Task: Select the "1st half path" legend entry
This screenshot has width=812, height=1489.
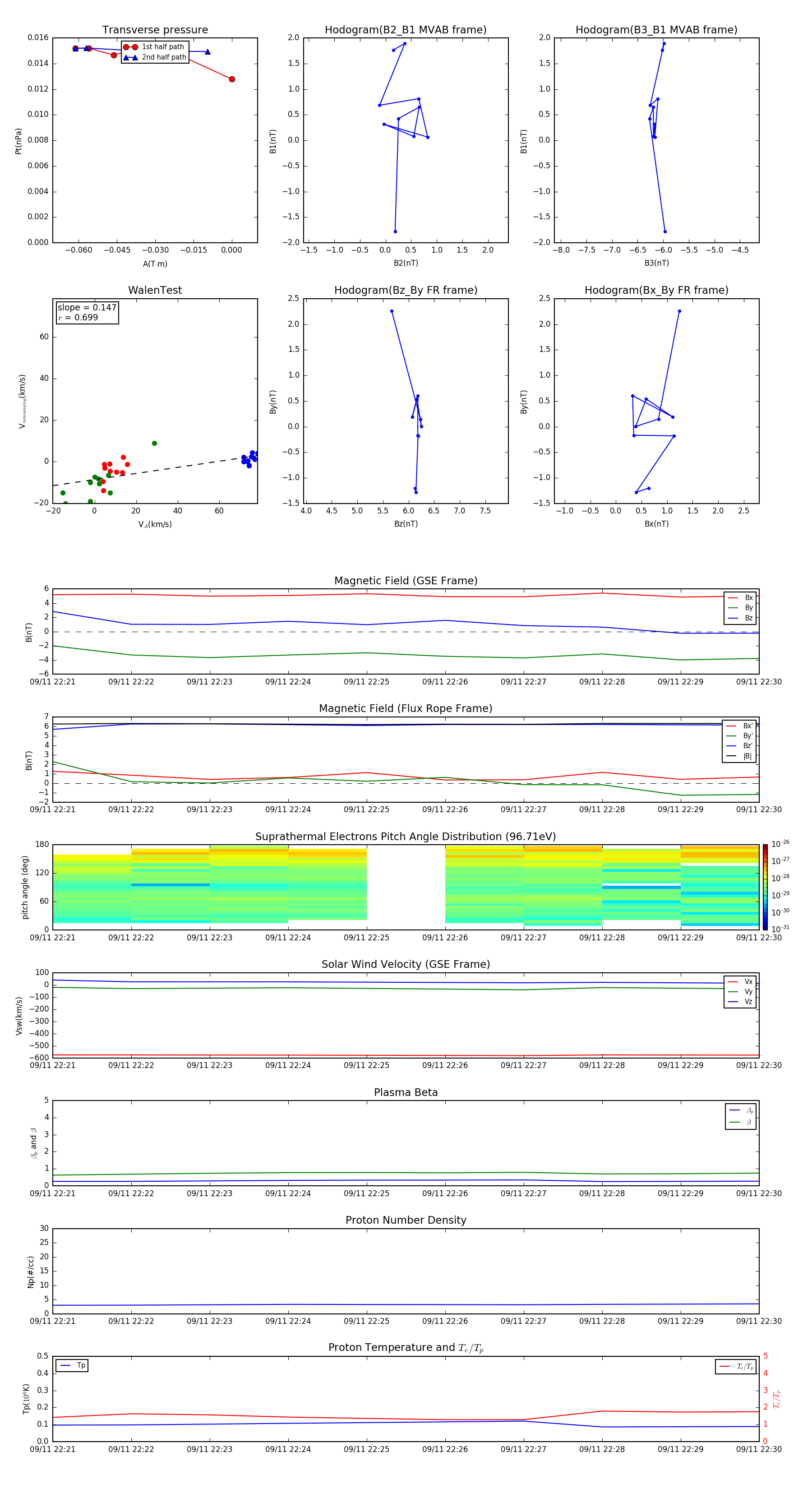Action: 154,47
